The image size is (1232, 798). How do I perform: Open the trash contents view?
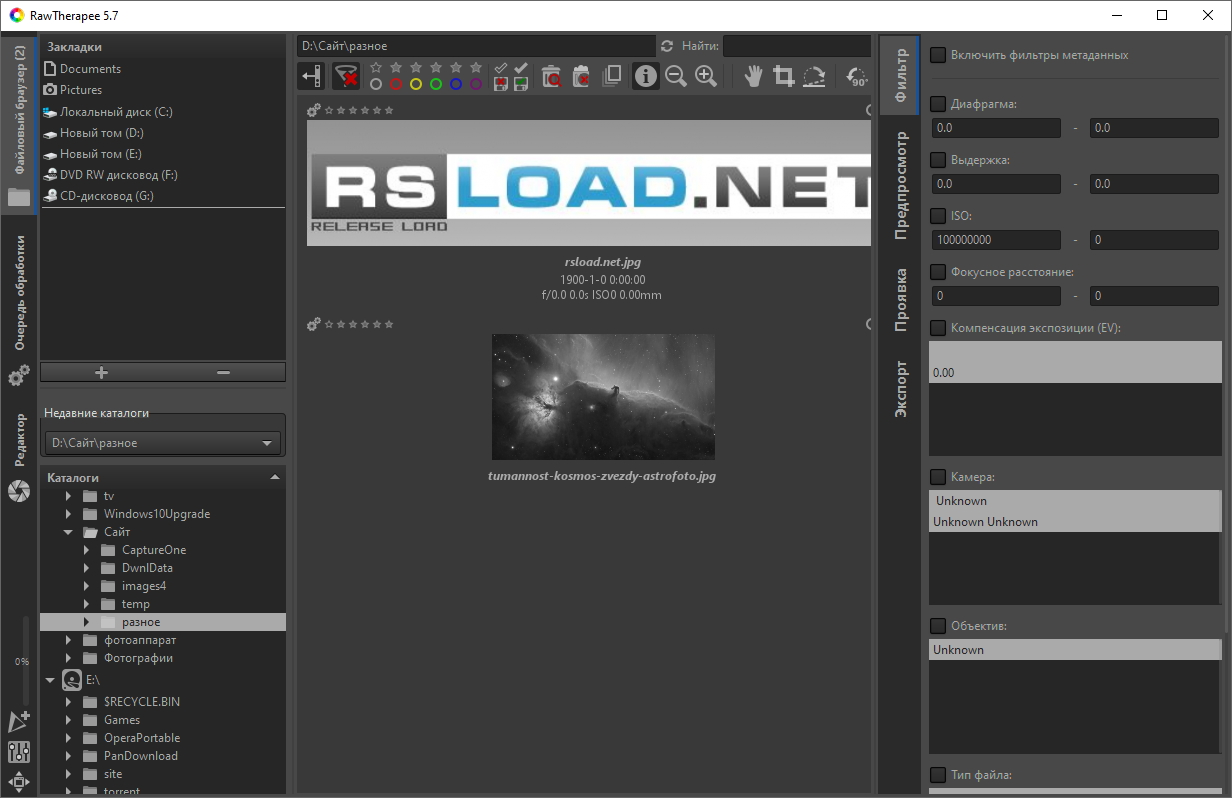551,75
